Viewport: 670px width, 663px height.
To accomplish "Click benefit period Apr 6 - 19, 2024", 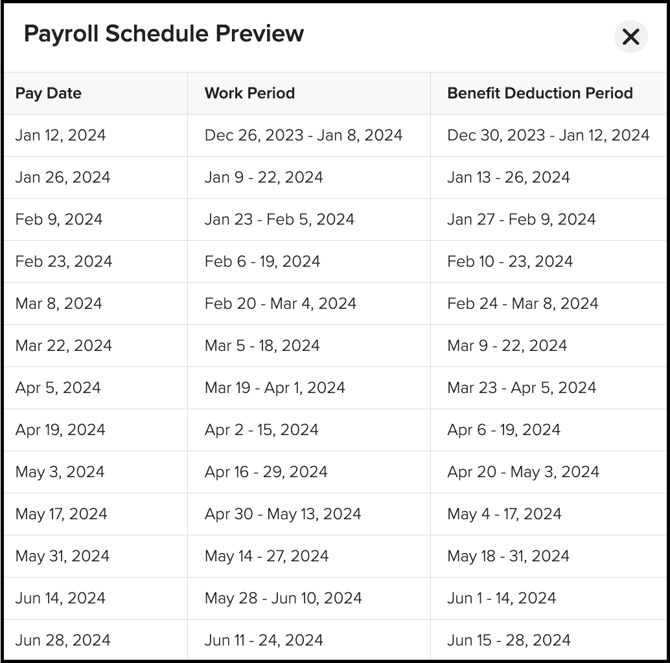I will pos(503,429).
